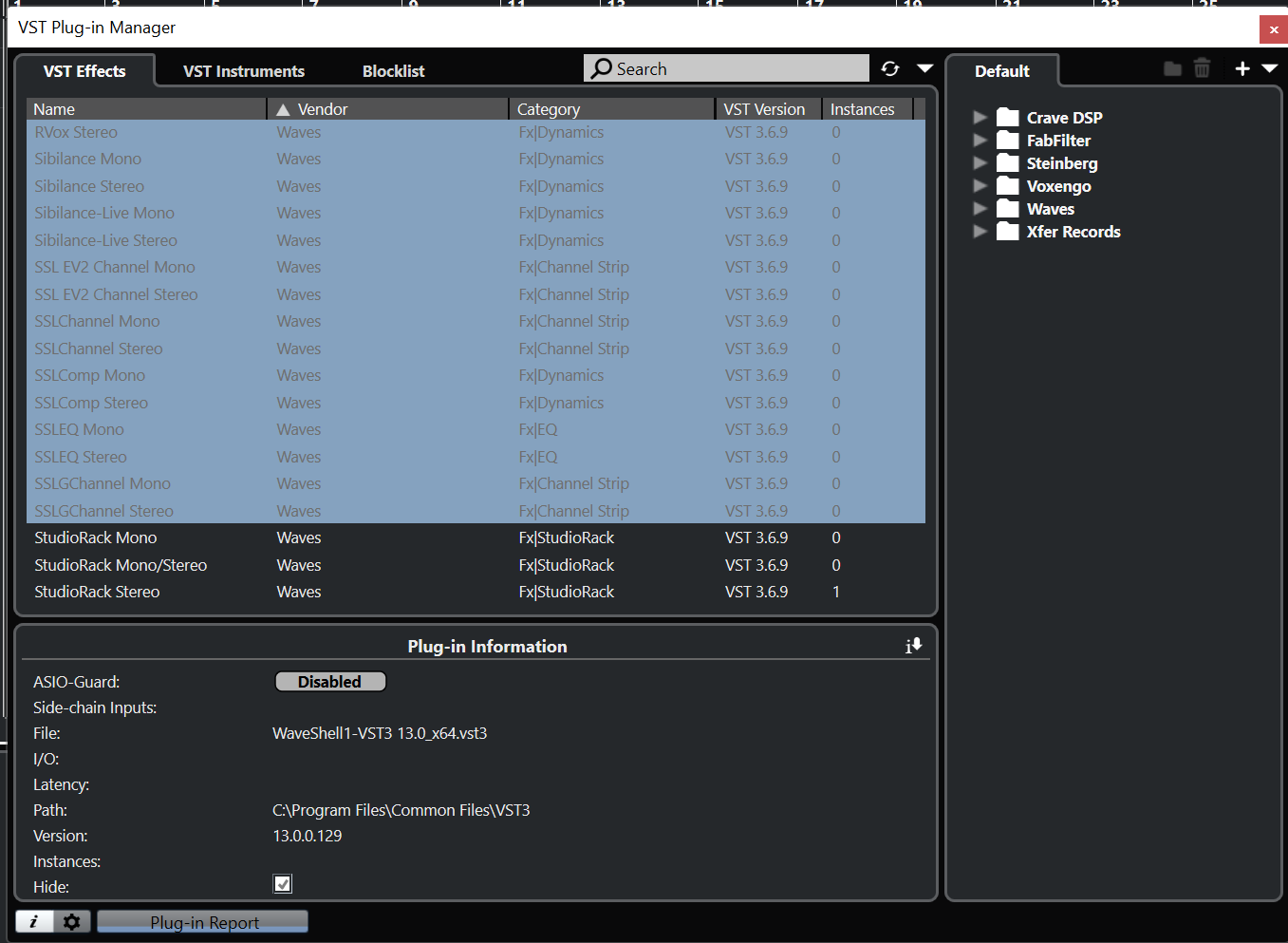The image size is (1288, 943).
Task: Click the file name WaveShell1-VST3 13.0_x64.vst3
Action: 380,733
